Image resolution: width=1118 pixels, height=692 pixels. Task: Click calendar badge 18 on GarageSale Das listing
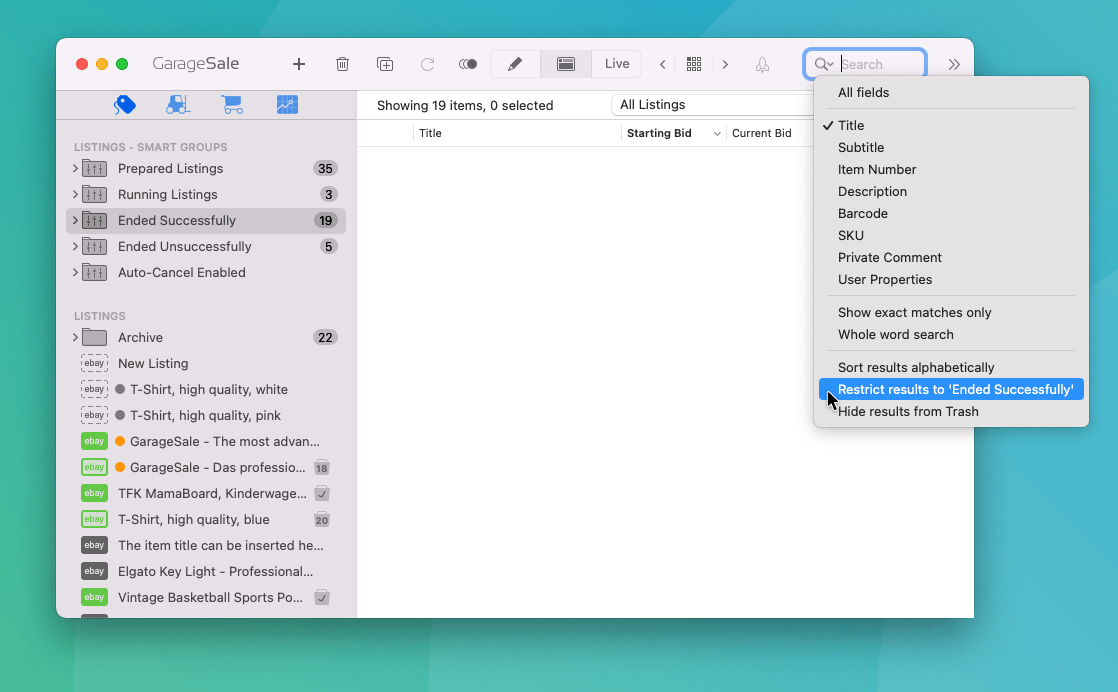pos(322,468)
